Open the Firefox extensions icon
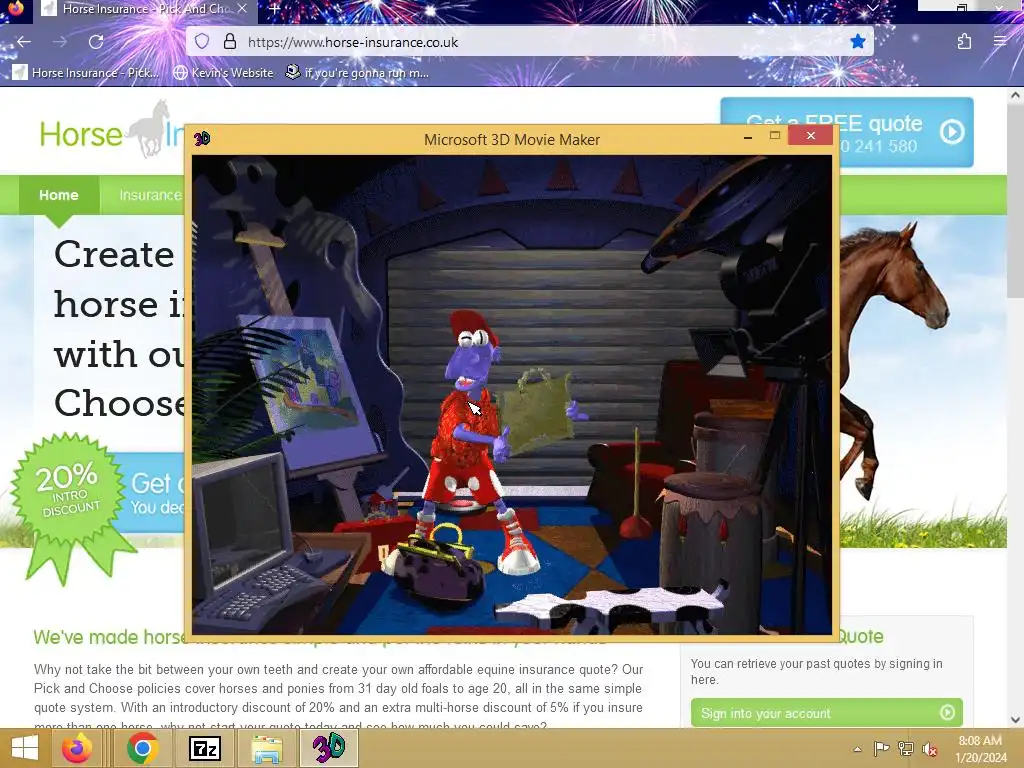1024x768 pixels. pos(964,42)
